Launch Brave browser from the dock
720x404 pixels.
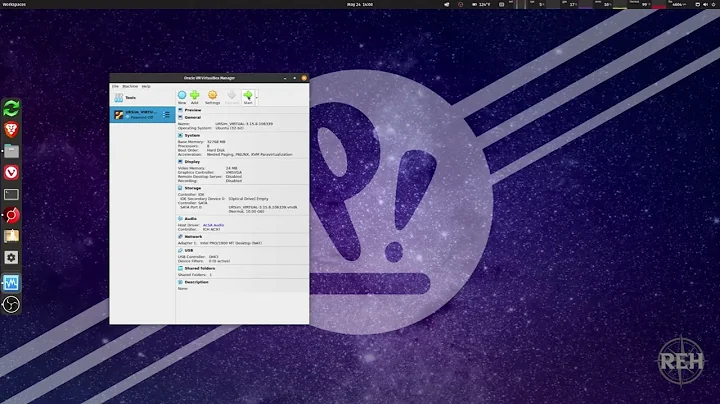pos(11,129)
